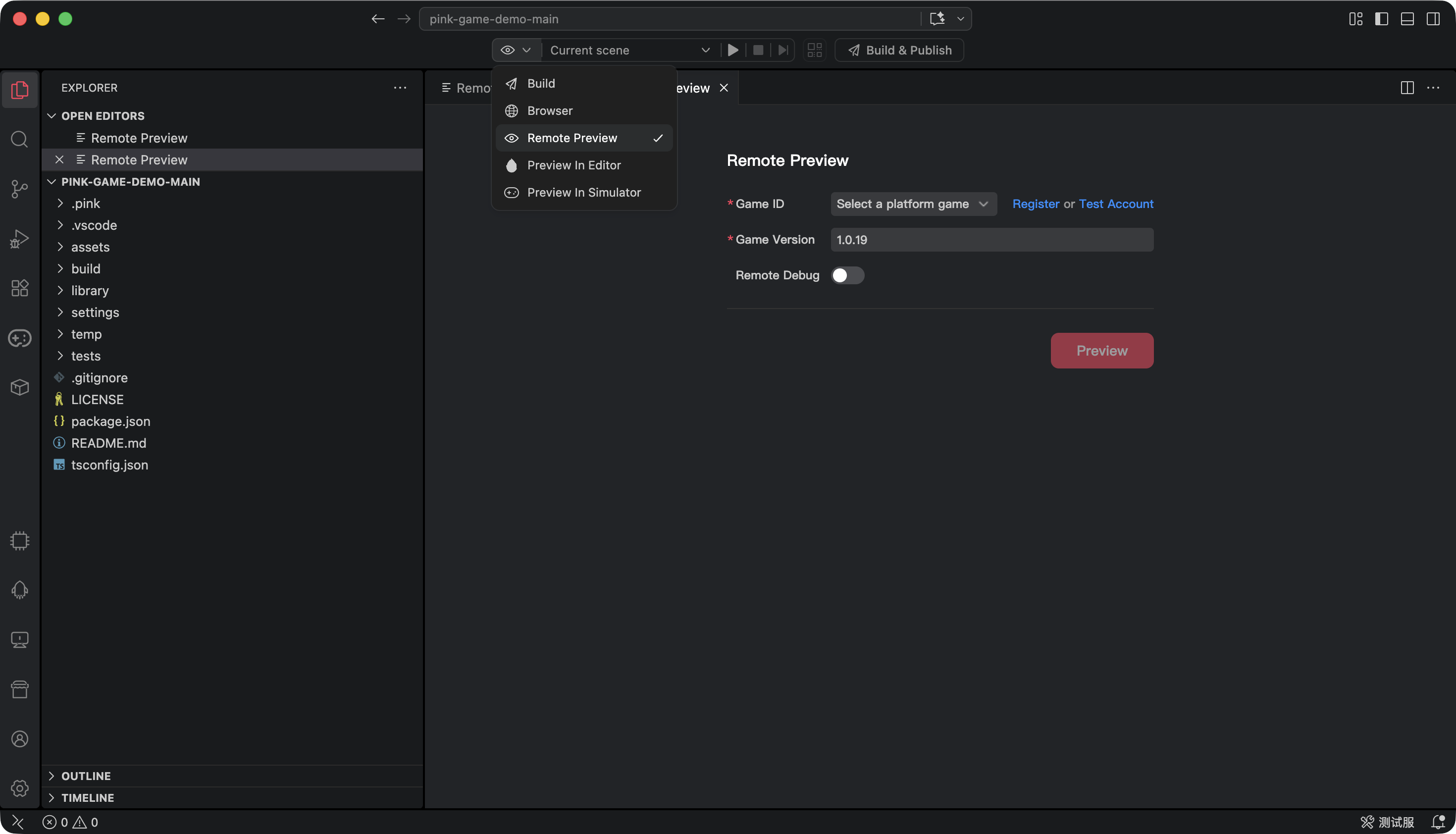1456x834 pixels.
Task: Open the Select a platform game dropdown
Action: (x=913, y=204)
